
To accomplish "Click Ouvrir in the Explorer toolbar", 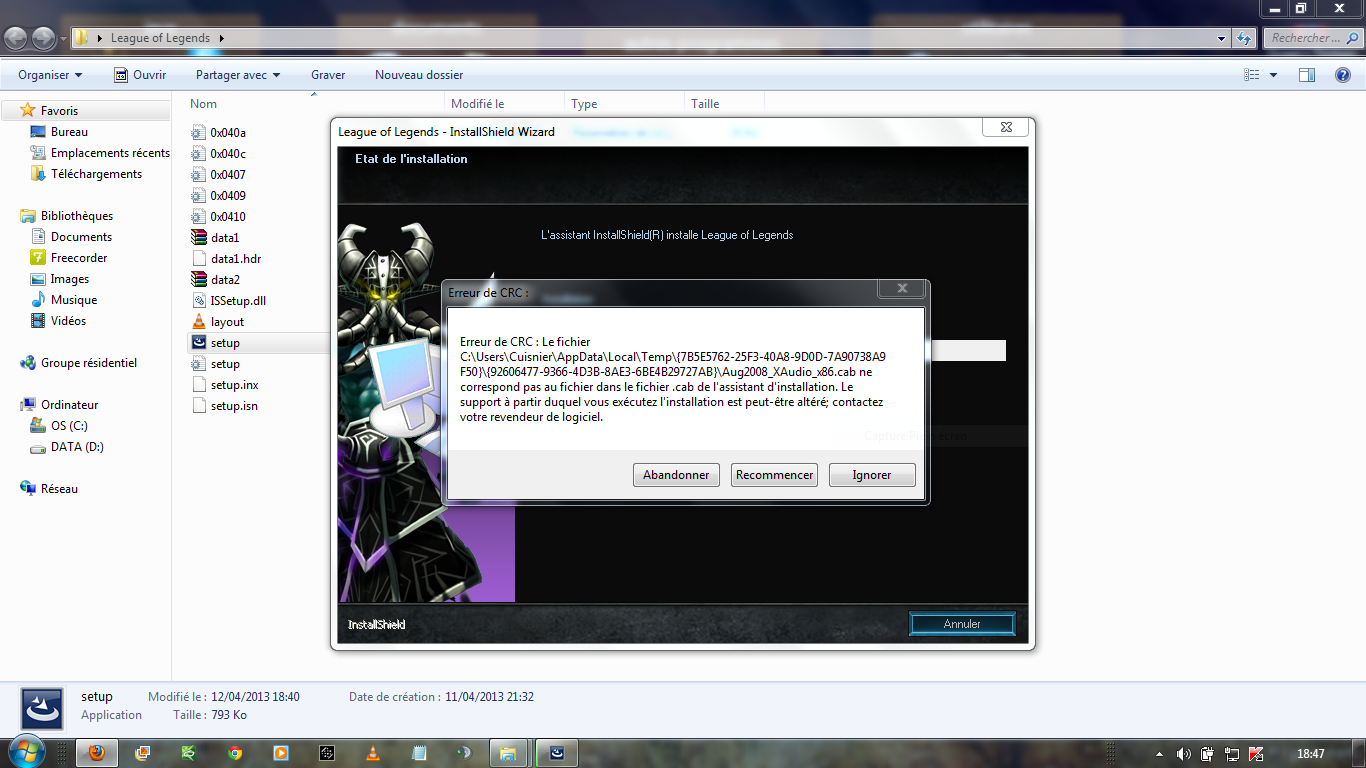I will pyautogui.click(x=140, y=75).
